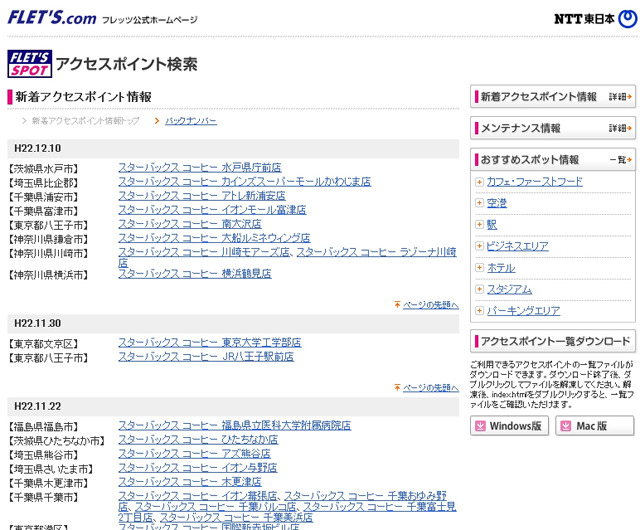
Task: Open 千葉おゆみ野店 link
Action: pos(365,496)
